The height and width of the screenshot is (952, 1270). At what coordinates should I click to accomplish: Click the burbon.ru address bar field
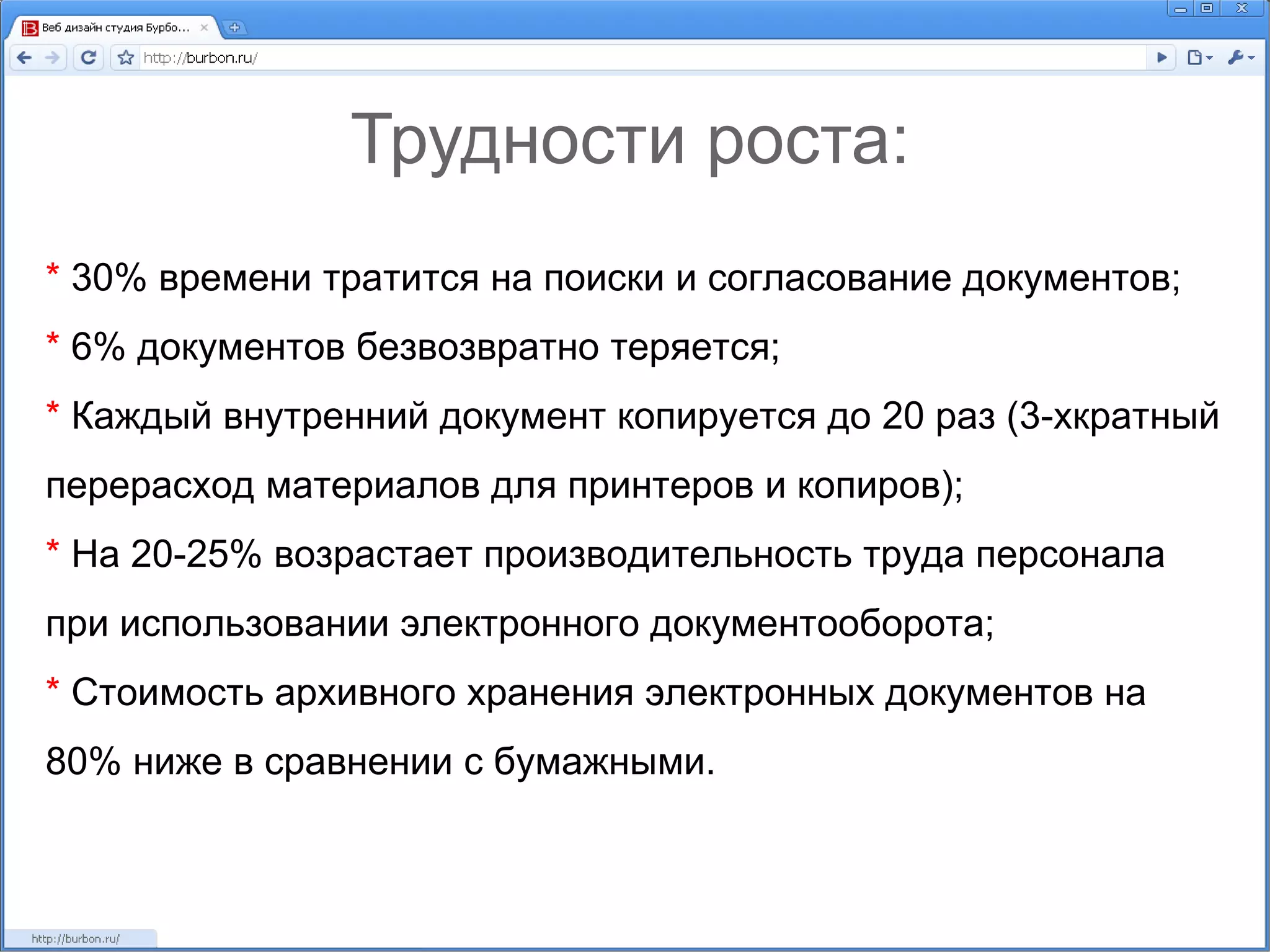tap(642, 58)
